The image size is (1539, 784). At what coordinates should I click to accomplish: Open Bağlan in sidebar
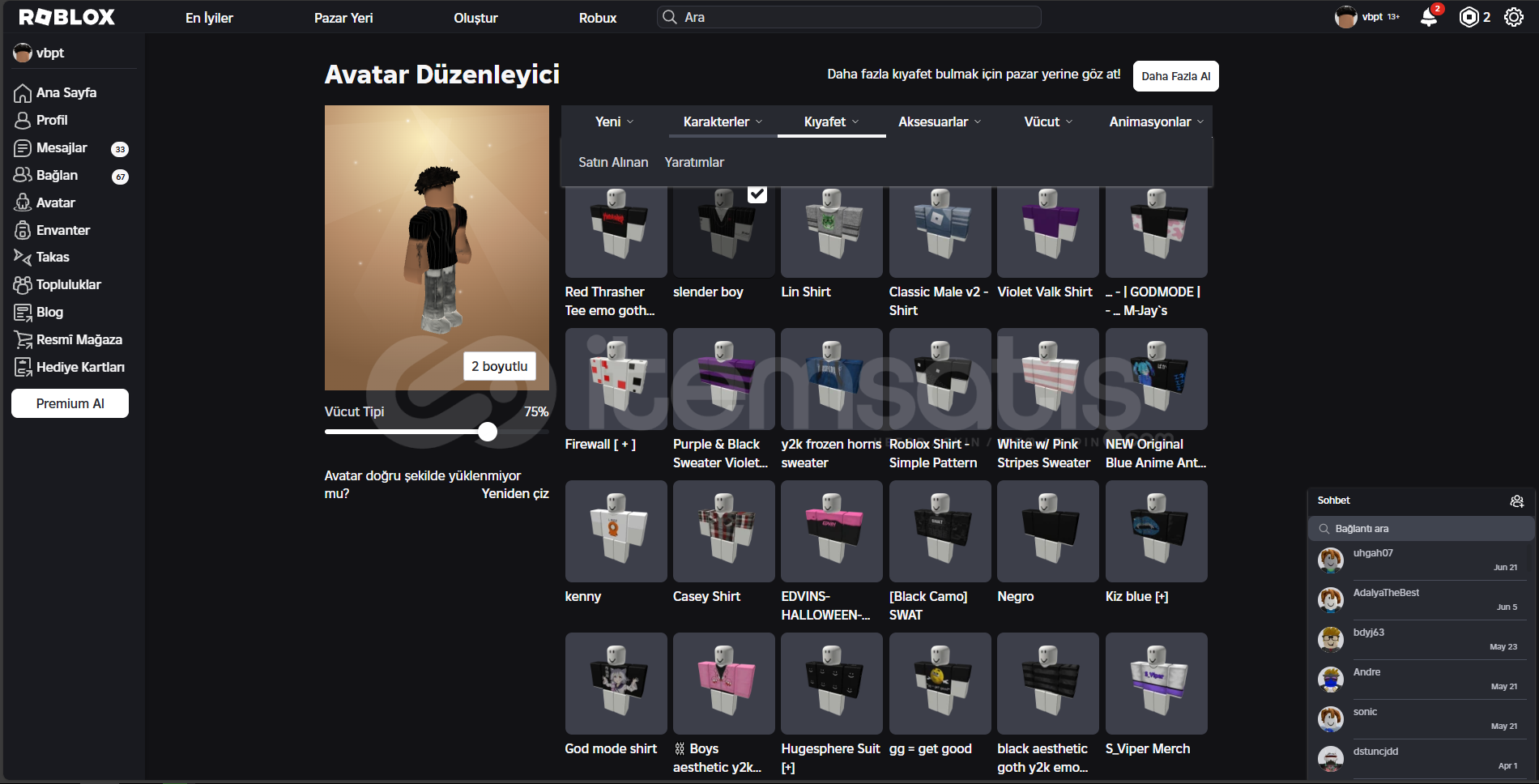coord(57,175)
